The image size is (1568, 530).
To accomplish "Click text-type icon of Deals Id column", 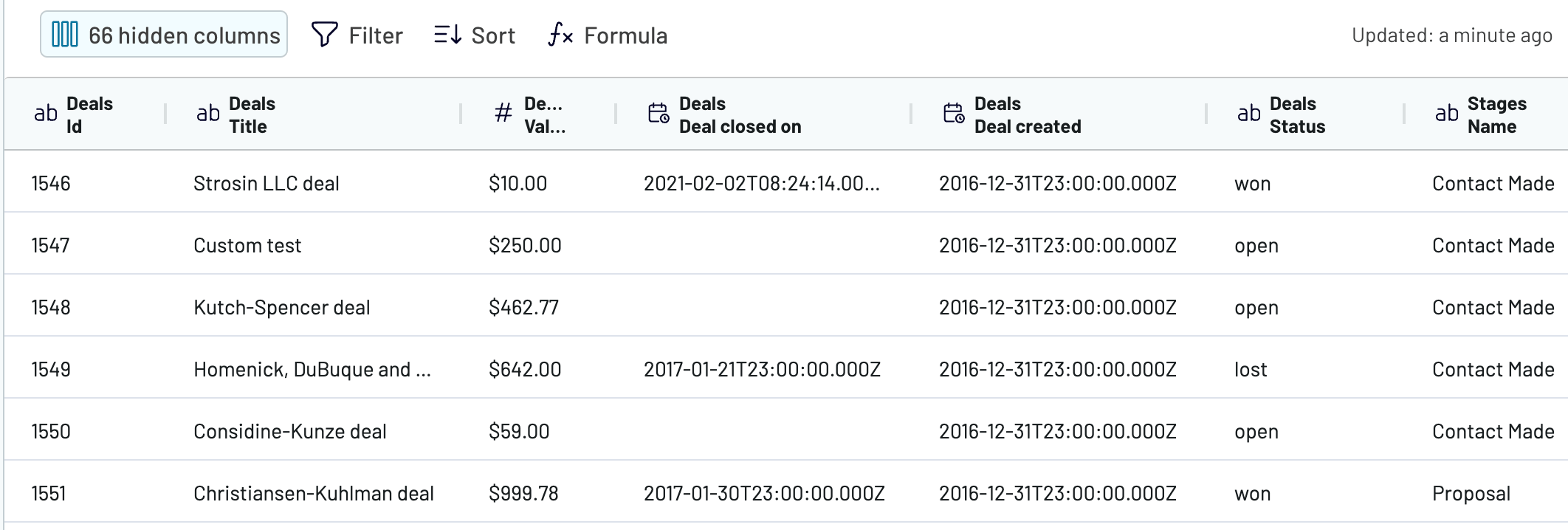I will click(46, 114).
